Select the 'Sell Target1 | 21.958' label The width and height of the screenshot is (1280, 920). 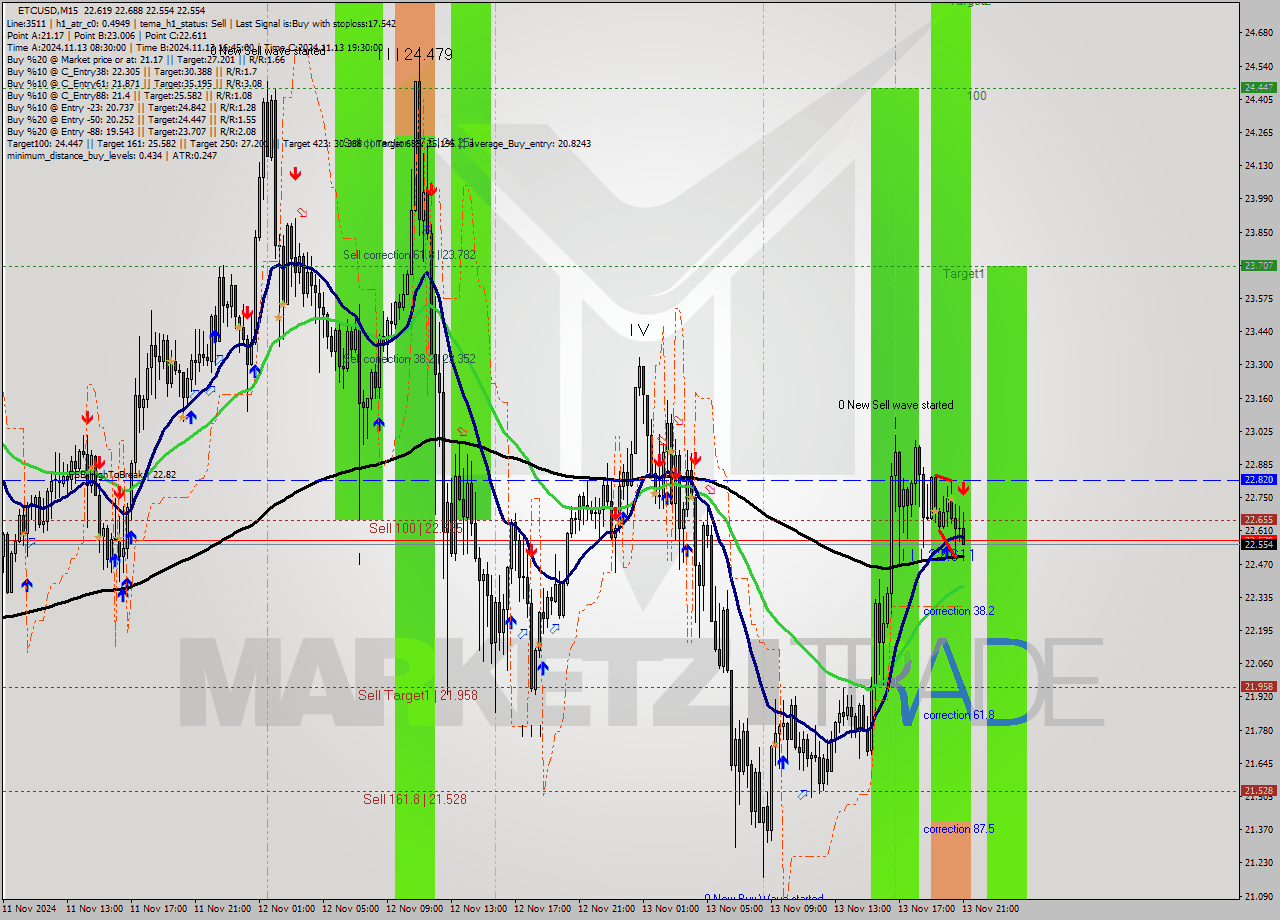click(418, 695)
